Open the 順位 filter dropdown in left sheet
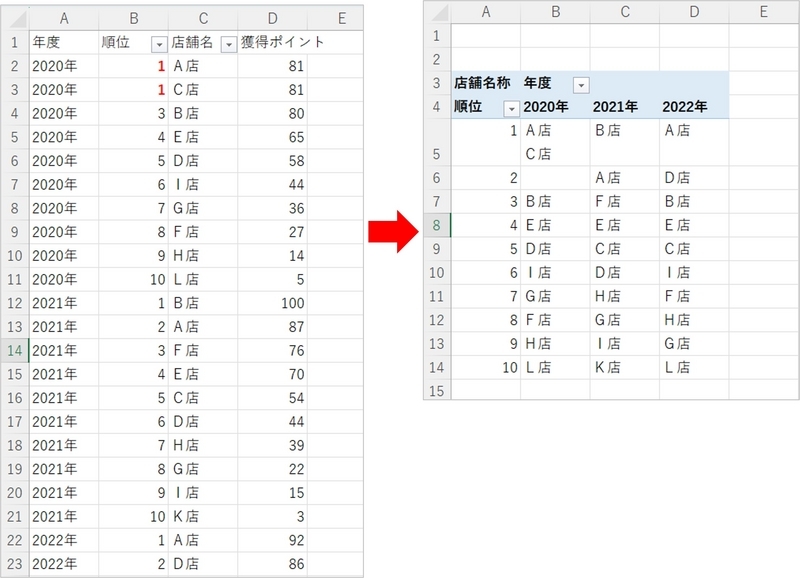Viewport: 800px width, 578px height. [x=159, y=45]
